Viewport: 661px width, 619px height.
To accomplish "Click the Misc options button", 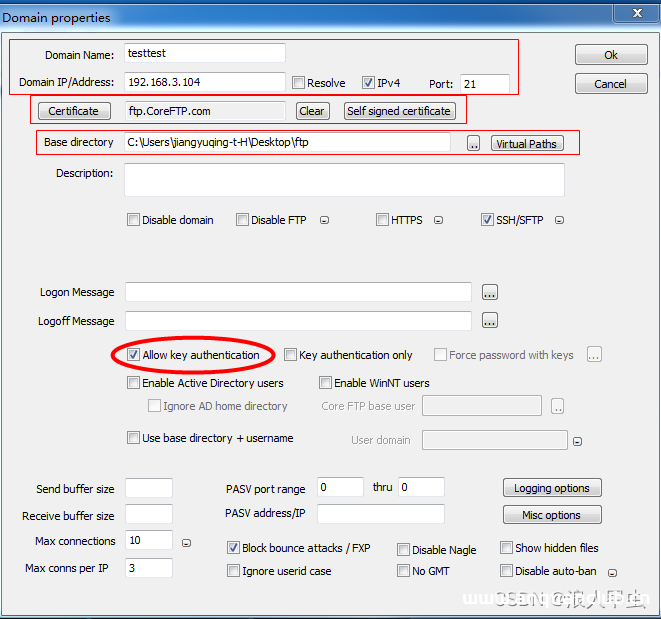I will click(551, 515).
